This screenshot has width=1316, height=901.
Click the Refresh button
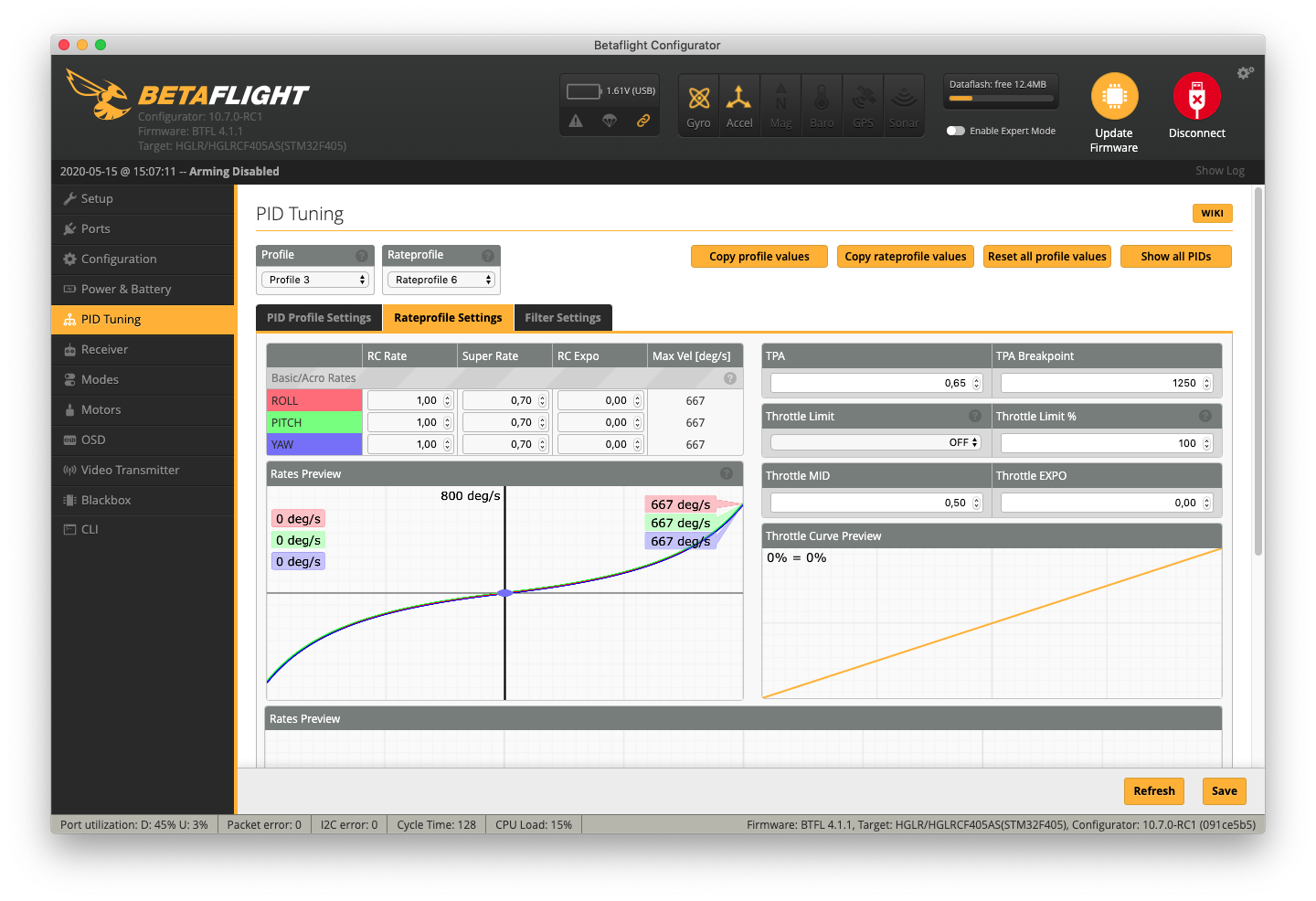(1154, 791)
